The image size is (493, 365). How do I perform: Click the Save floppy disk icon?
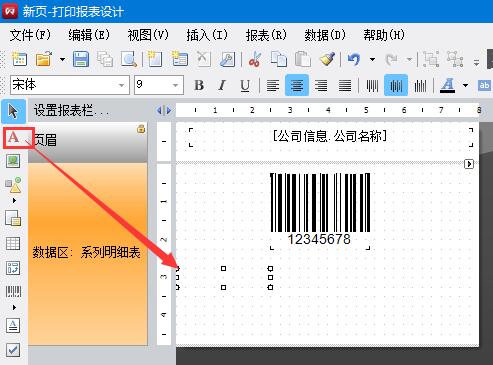tap(81, 59)
